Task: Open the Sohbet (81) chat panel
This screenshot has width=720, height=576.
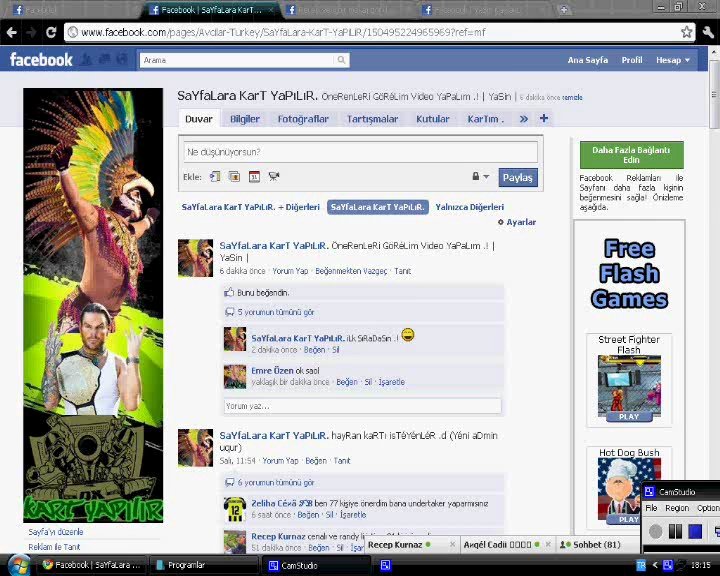Action: 597,545
